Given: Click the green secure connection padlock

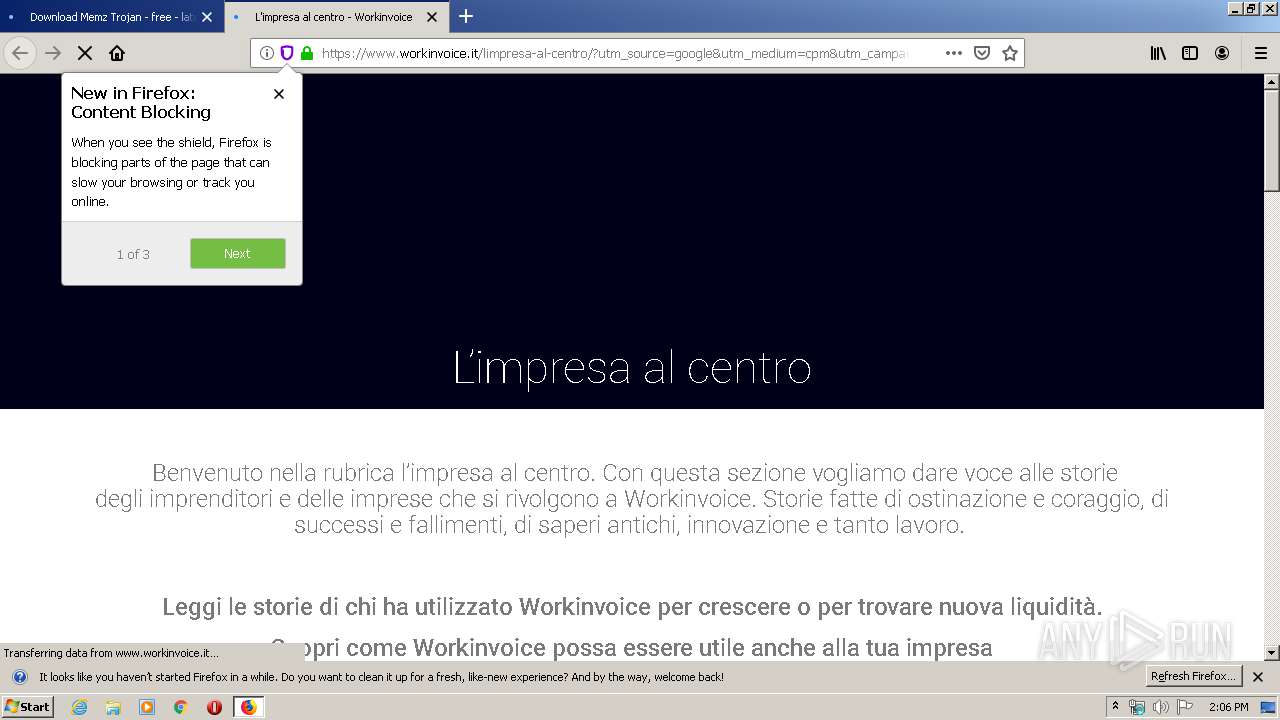Looking at the screenshot, I should coord(307,53).
